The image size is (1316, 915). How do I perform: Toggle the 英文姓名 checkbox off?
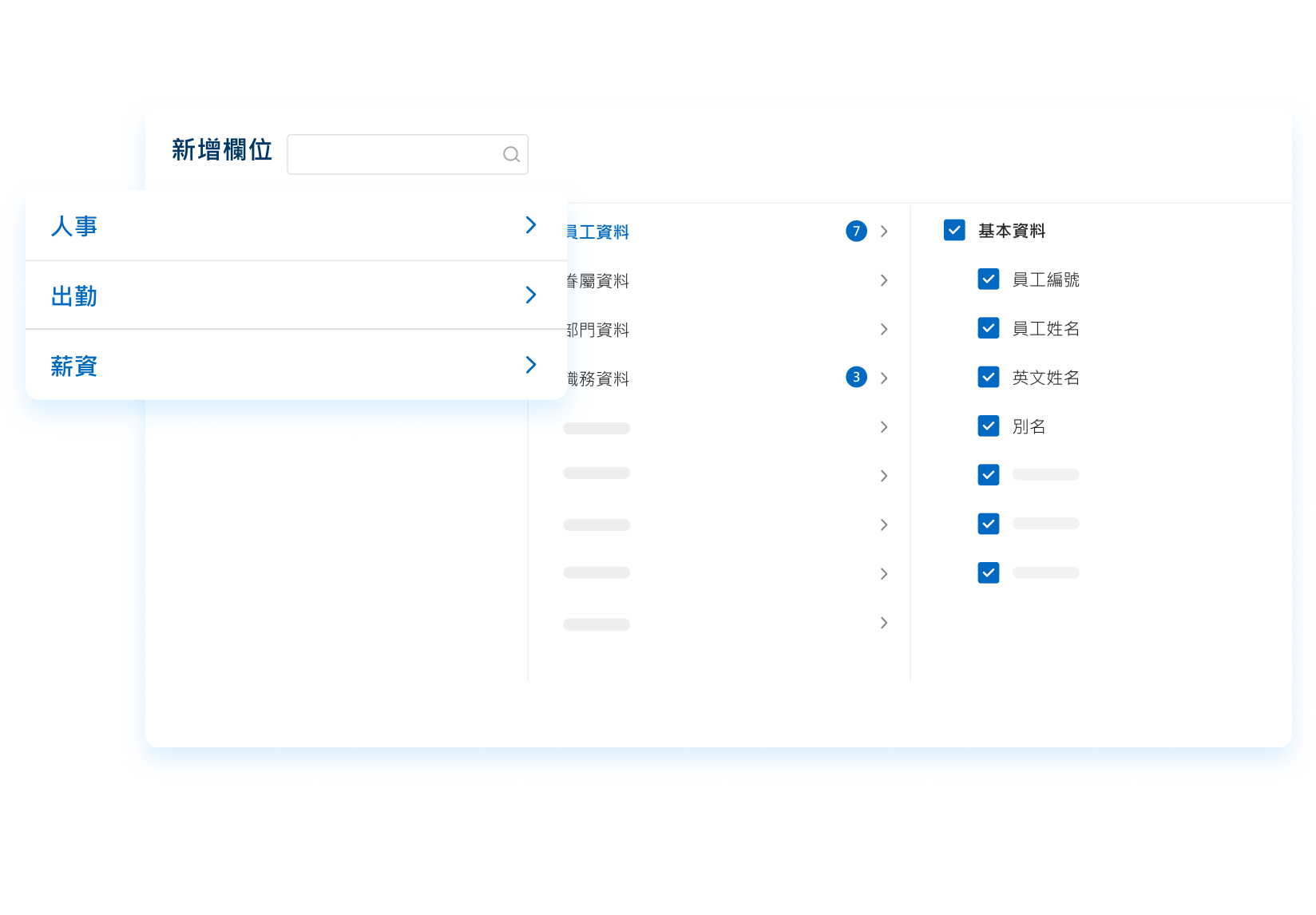[988, 377]
